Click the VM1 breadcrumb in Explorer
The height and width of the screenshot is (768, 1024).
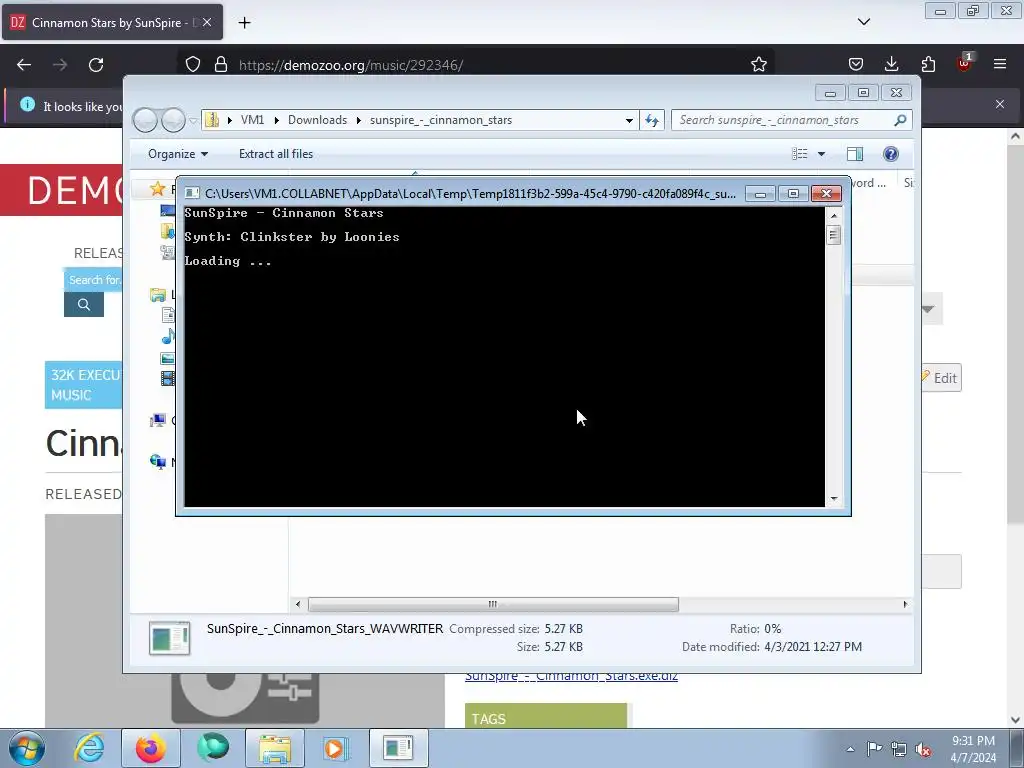click(x=252, y=120)
